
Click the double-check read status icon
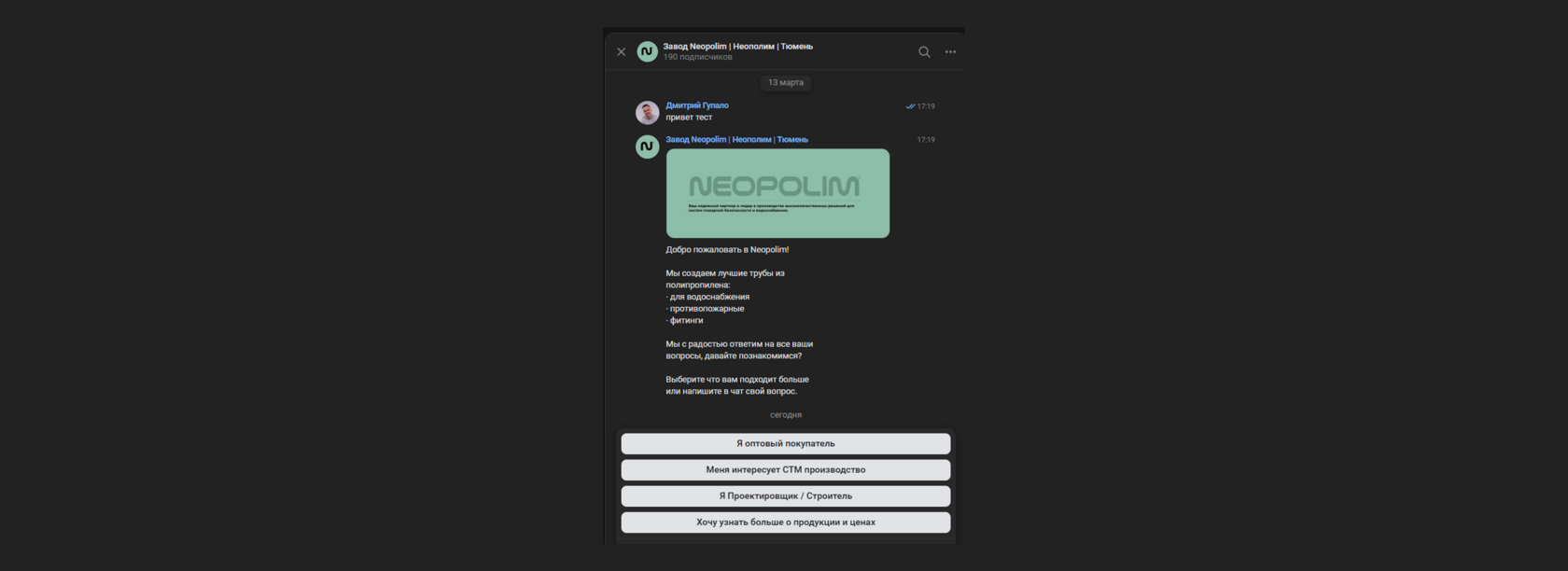(x=910, y=106)
